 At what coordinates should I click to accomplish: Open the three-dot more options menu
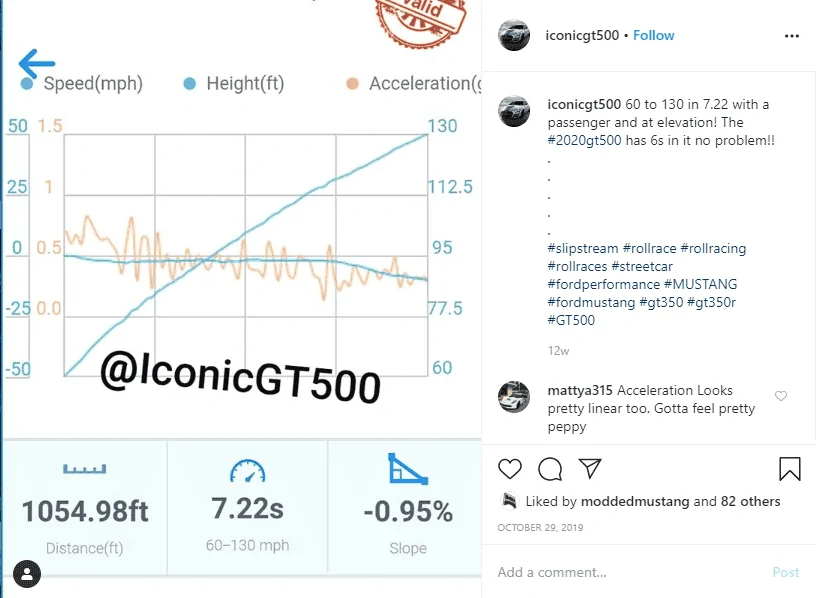(x=792, y=36)
